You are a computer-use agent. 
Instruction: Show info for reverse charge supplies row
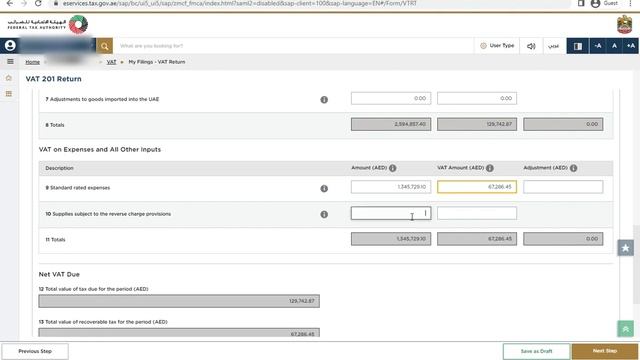[324, 214]
